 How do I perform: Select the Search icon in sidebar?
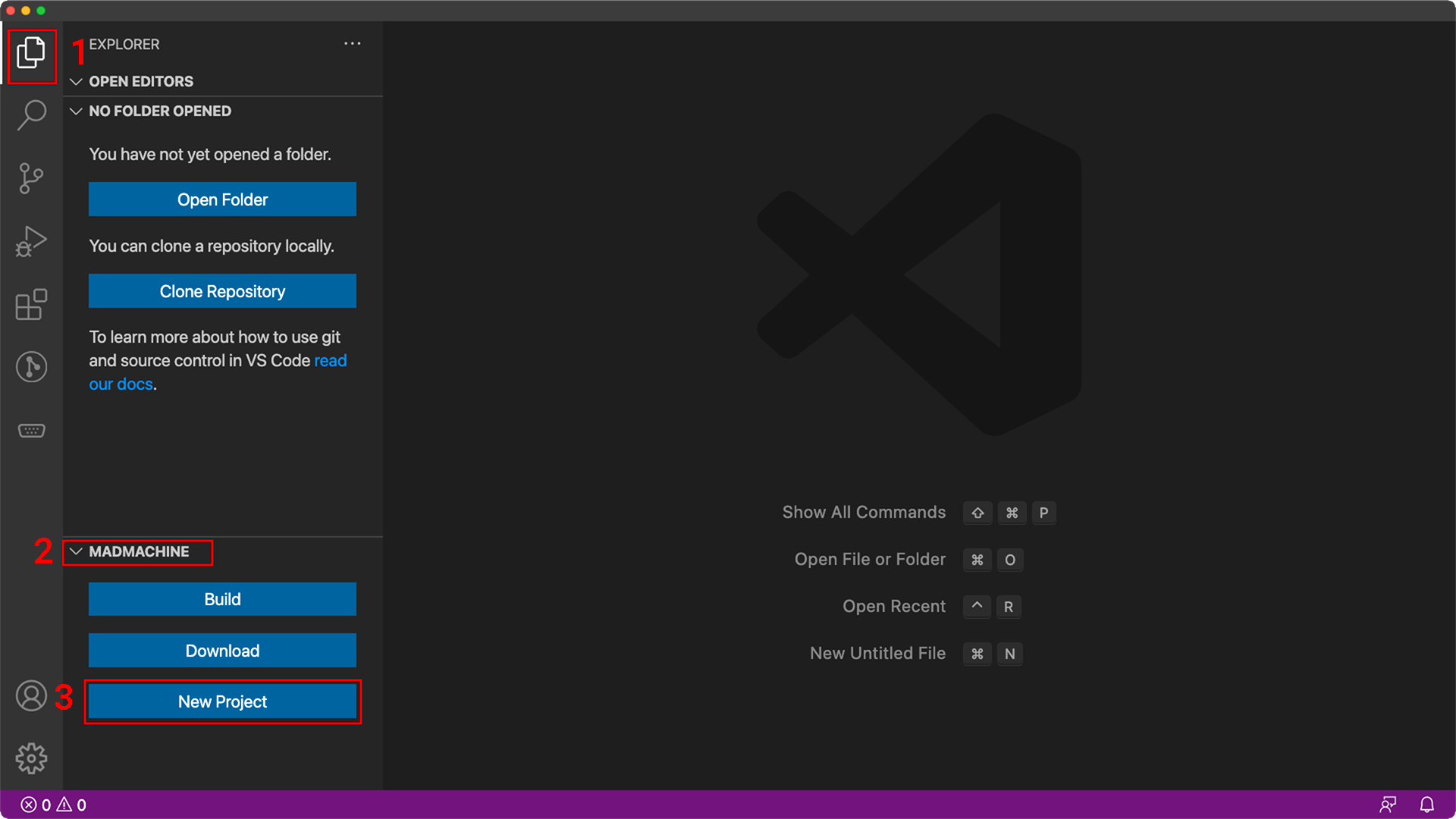click(x=31, y=115)
